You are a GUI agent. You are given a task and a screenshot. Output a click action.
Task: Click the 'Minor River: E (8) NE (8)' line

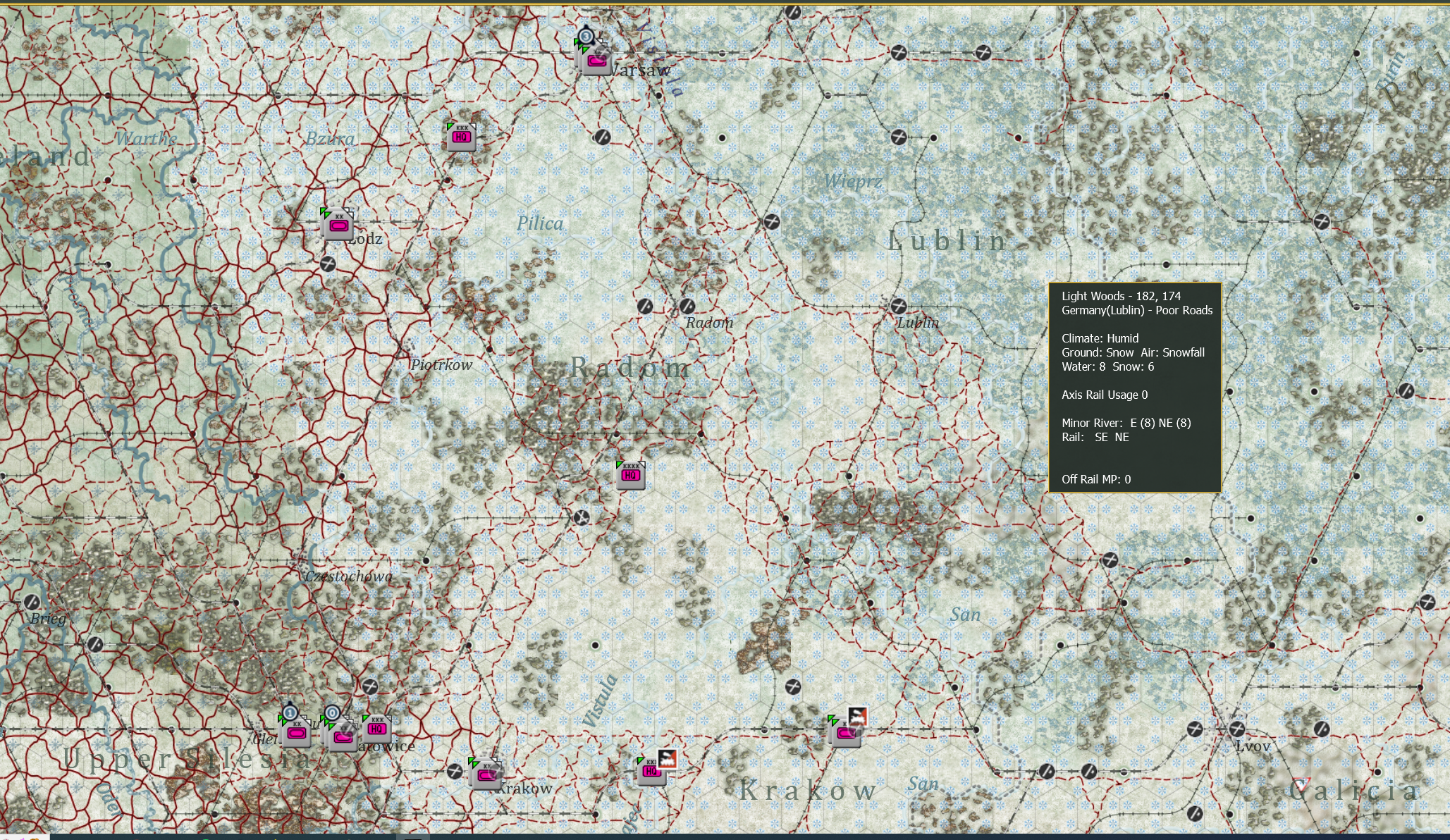tap(1126, 423)
